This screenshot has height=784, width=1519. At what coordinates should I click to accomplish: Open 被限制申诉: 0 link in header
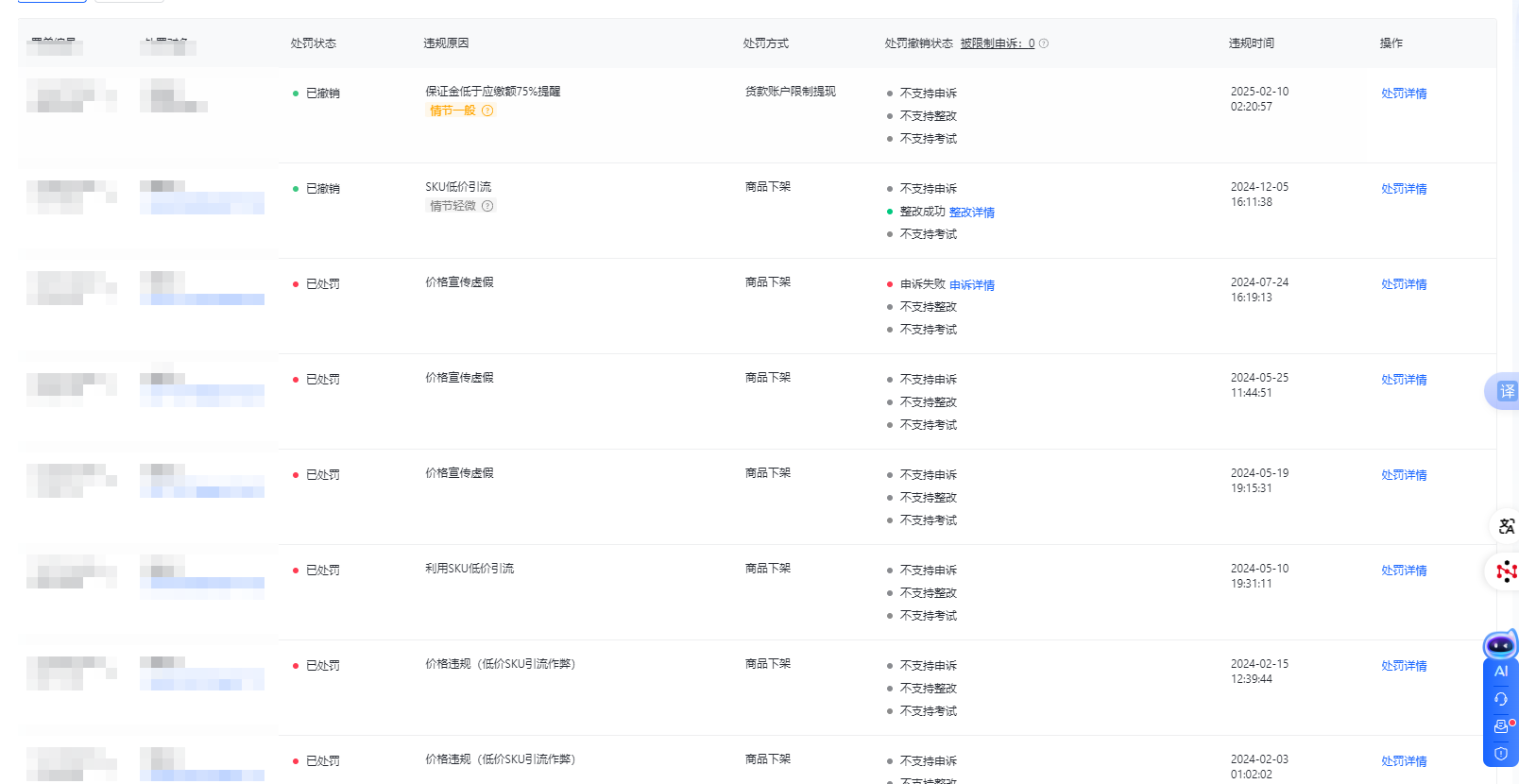click(x=997, y=43)
